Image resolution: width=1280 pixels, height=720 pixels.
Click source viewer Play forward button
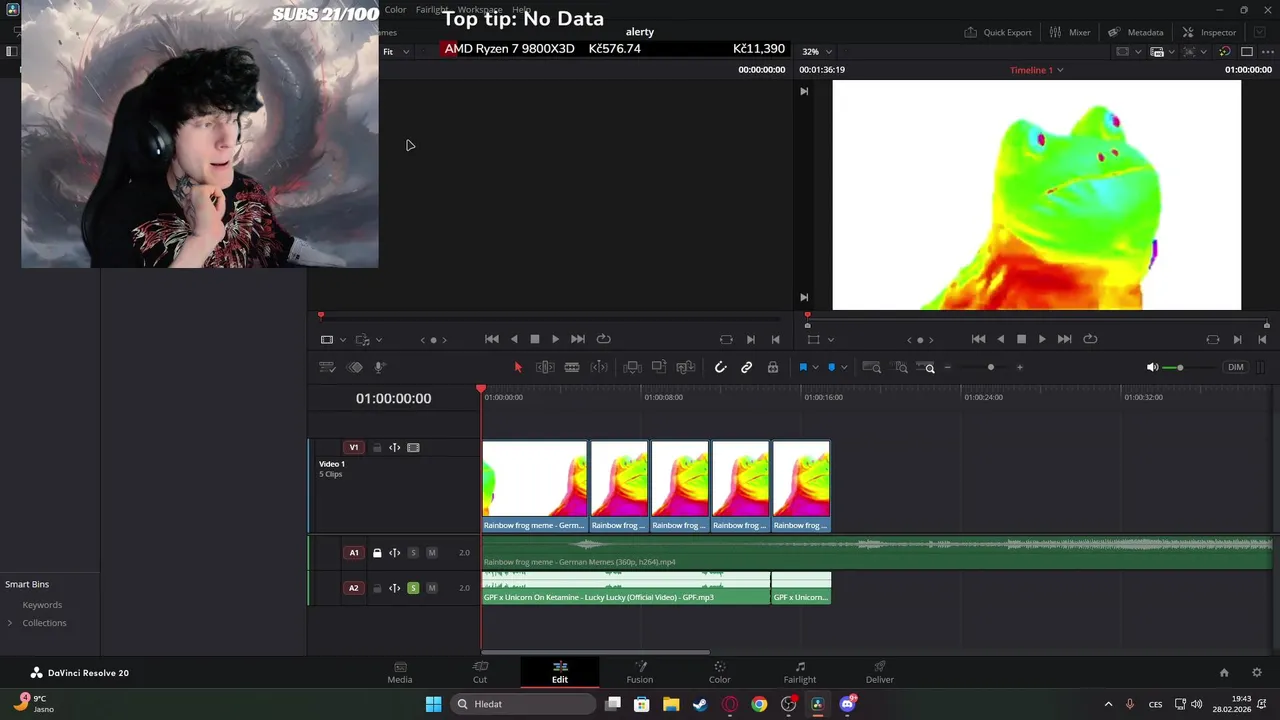pos(556,340)
